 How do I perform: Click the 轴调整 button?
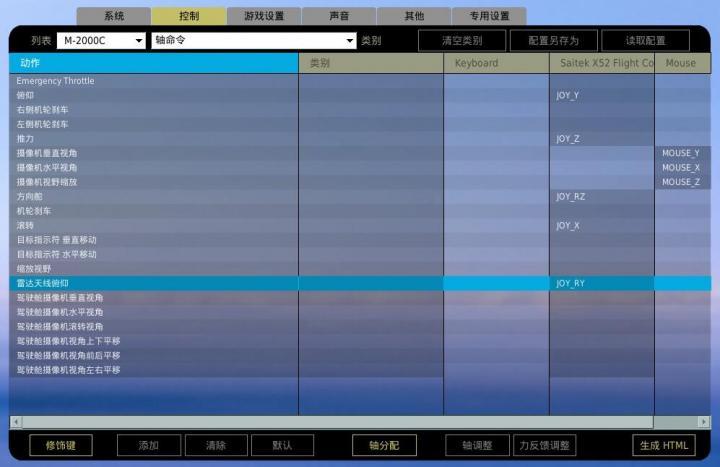[475, 445]
